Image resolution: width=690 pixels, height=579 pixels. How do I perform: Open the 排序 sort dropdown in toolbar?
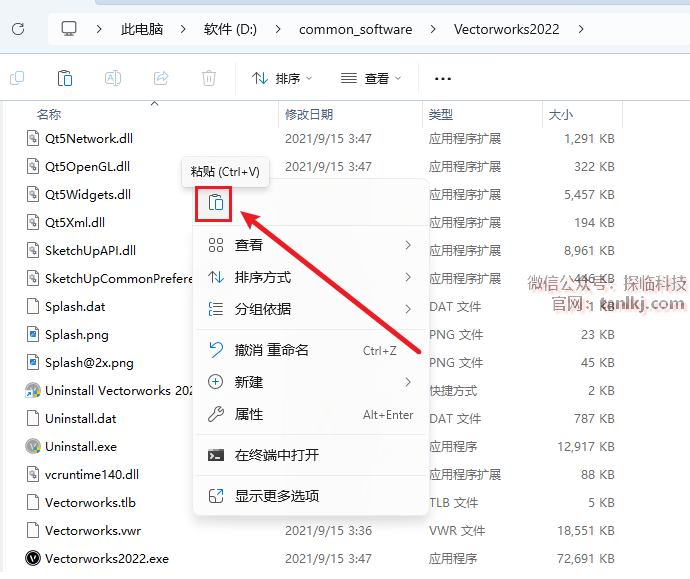click(x=282, y=79)
